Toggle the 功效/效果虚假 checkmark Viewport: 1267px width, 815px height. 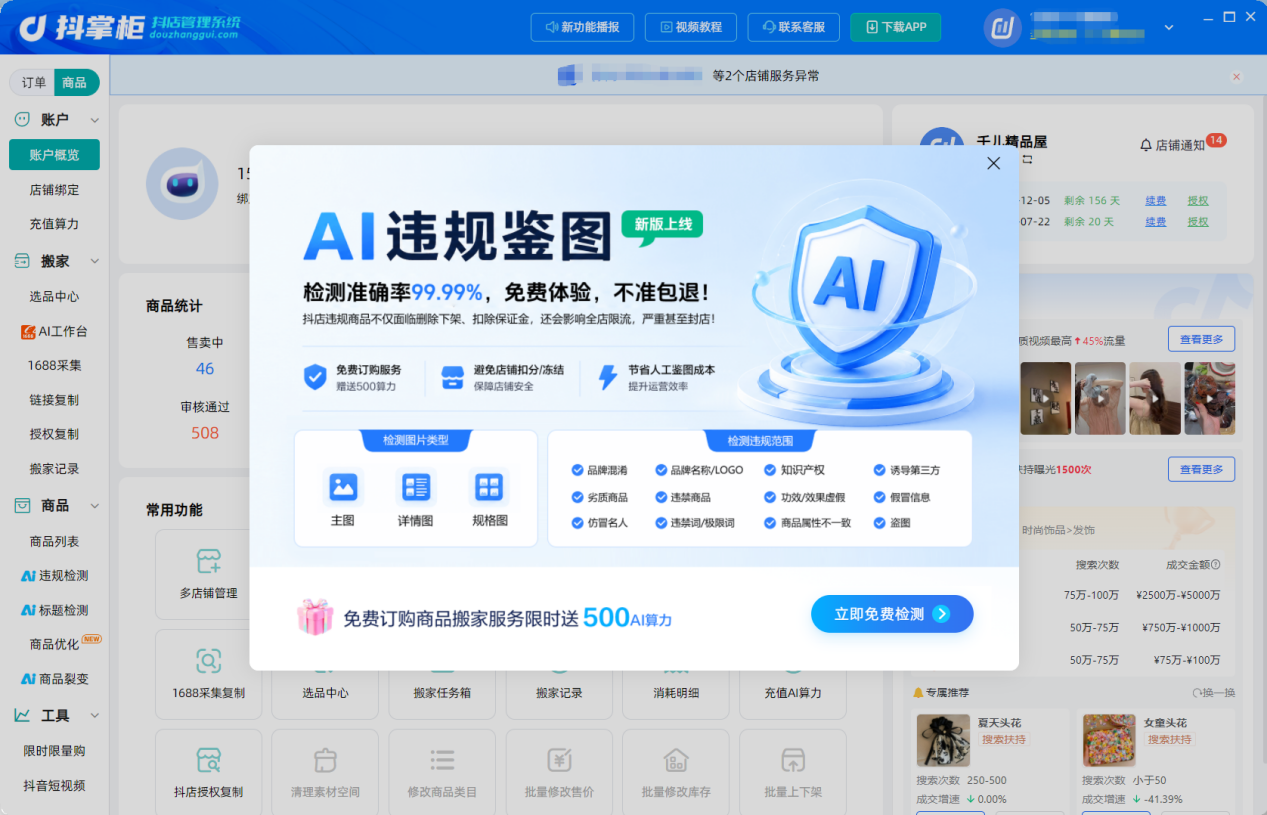tap(770, 497)
